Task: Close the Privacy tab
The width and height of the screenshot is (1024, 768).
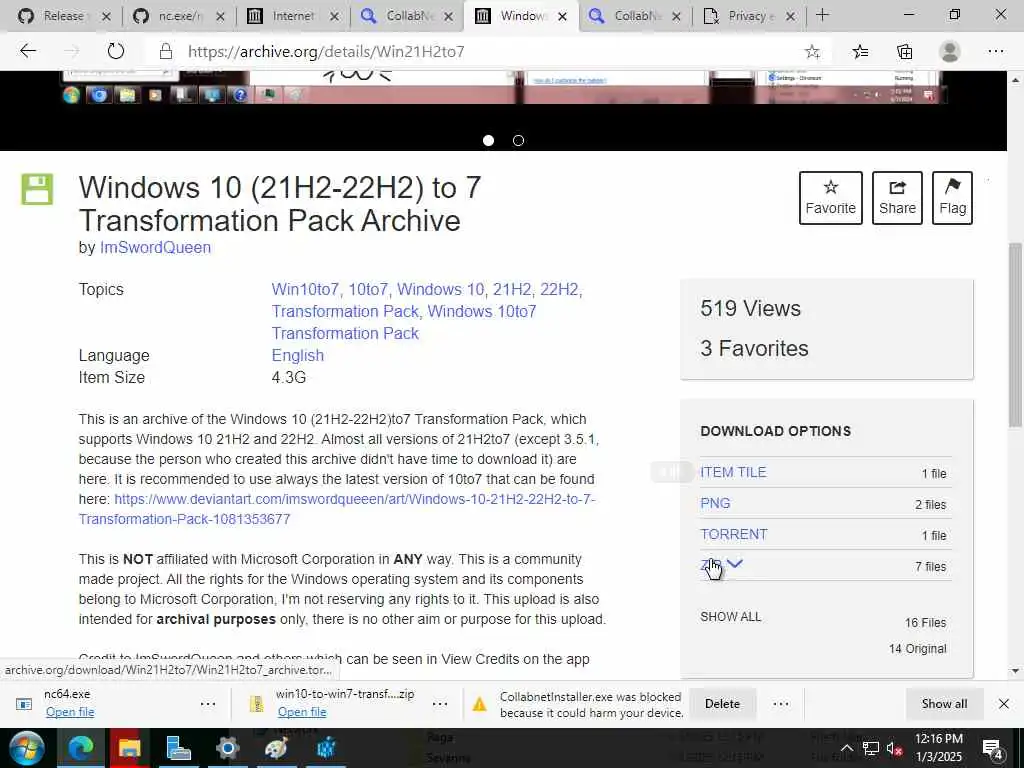Action: (x=790, y=16)
